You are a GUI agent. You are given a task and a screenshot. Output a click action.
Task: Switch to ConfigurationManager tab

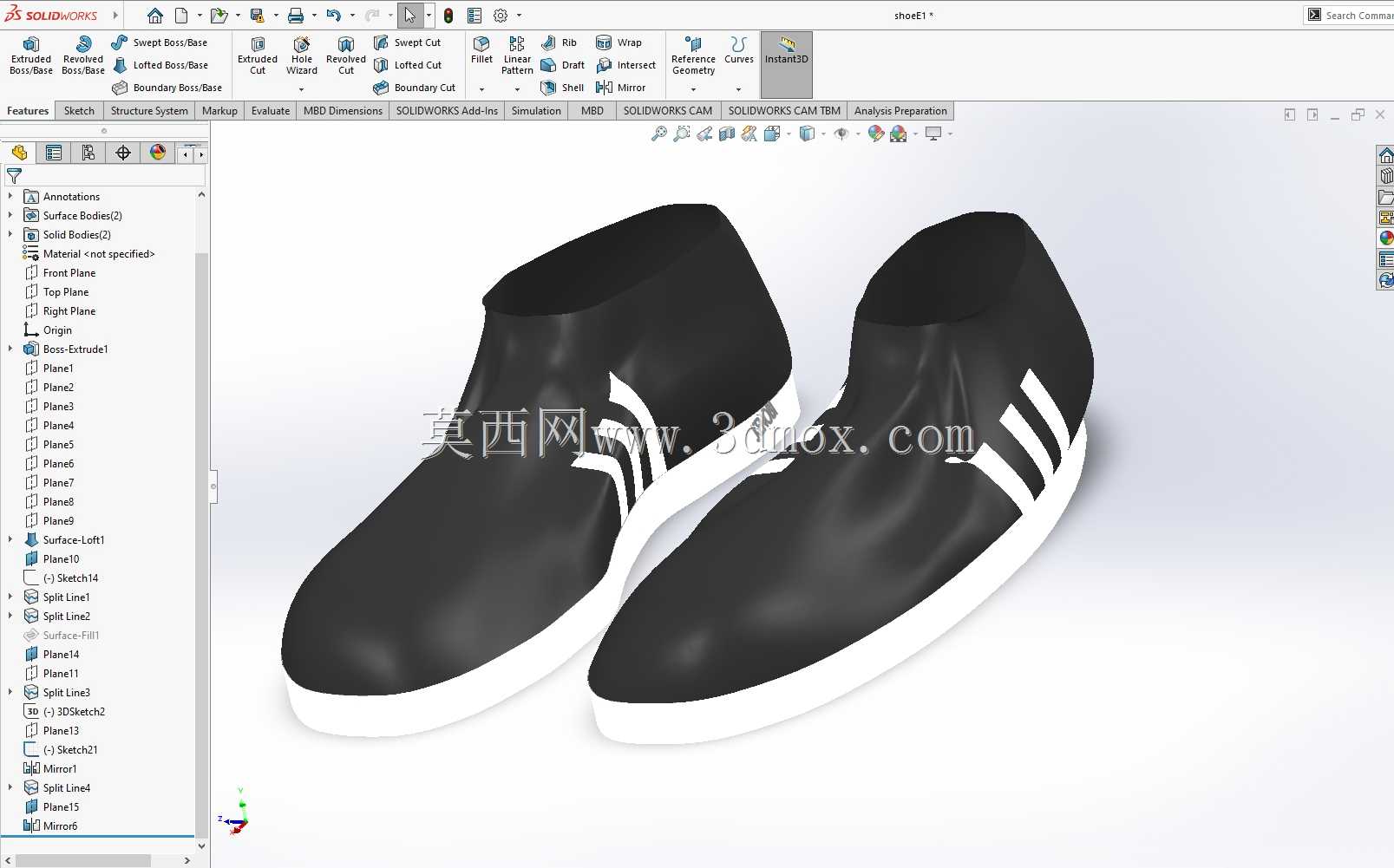click(x=88, y=153)
